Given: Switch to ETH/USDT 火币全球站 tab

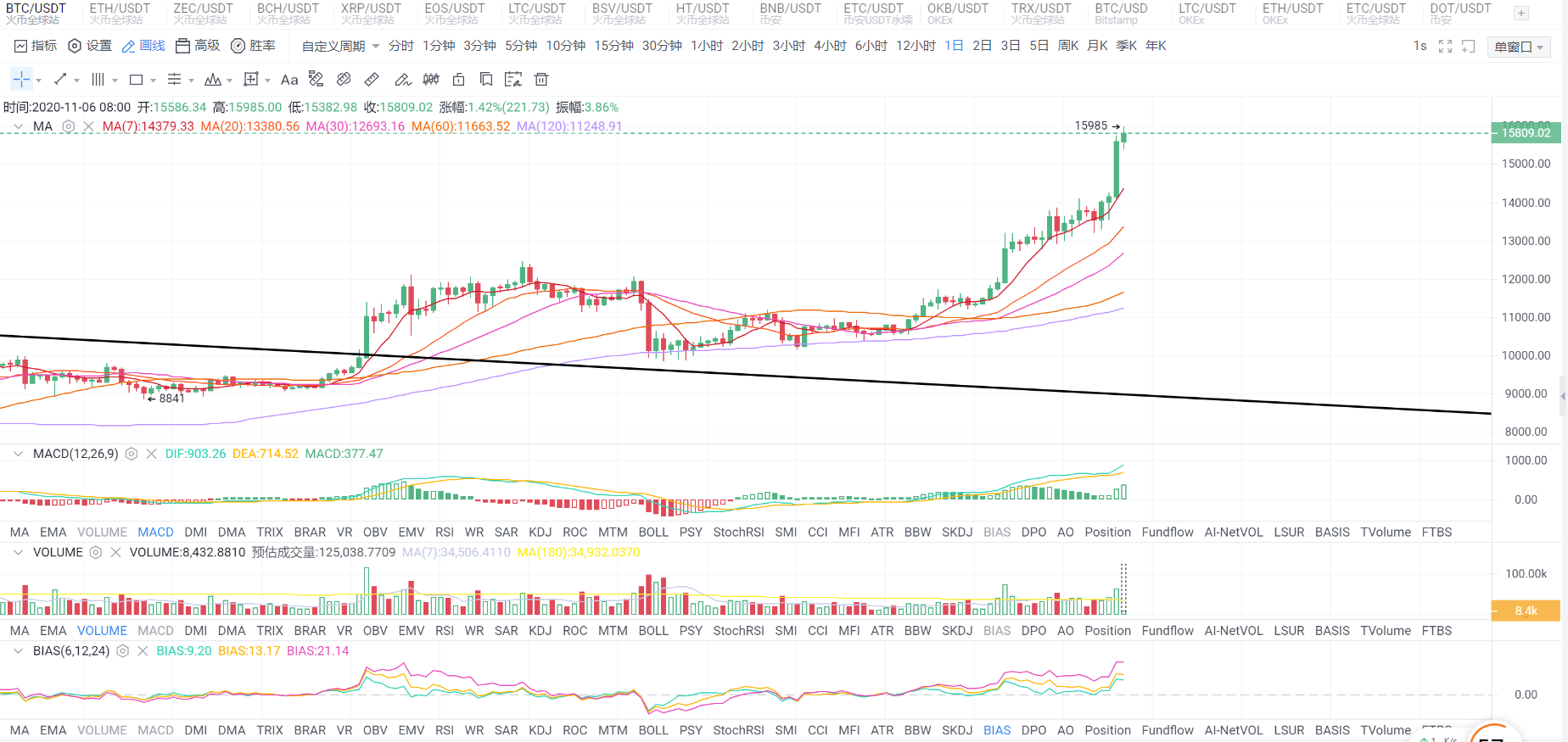Looking at the screenshot, I should [120, 14].
